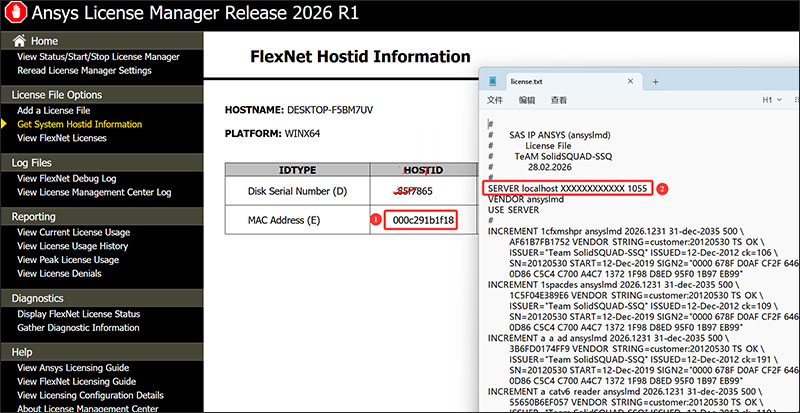Click the Ansys stop-hand logo icon
This screenshot has height=413, width=800.
click(15, 12)
